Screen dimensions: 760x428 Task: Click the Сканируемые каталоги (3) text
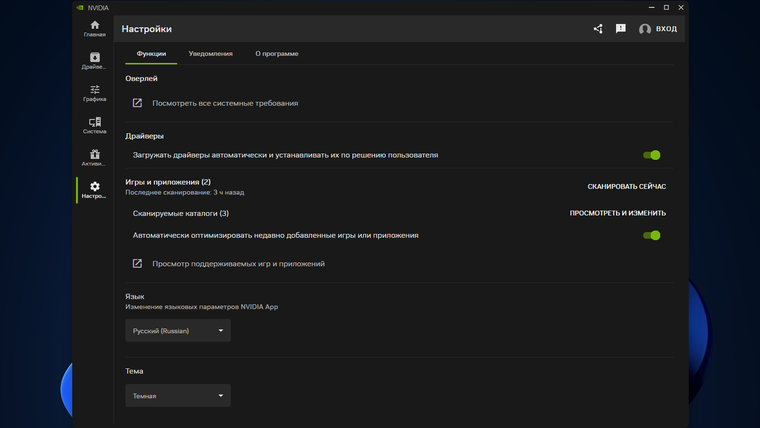[x=181, y=213]
